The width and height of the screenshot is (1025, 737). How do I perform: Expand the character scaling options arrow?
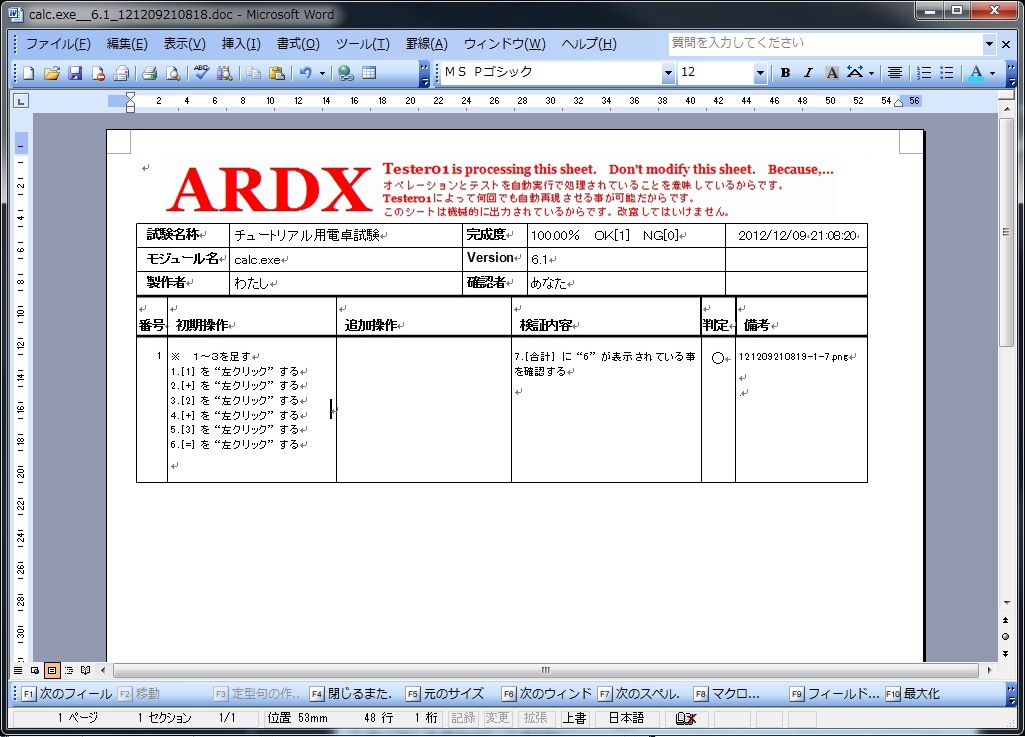click(871, 73)
